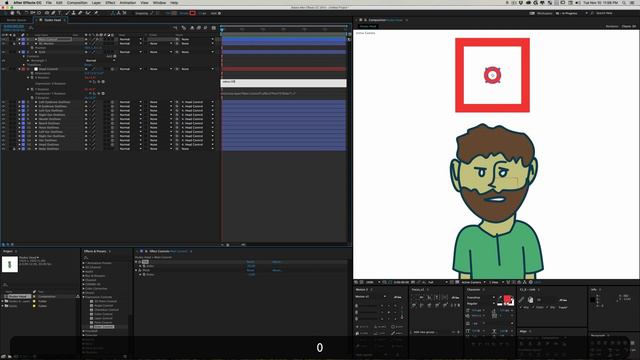640x360 pixels.
Task: Select the Unified Camera tool
Action: pos(32,13)
